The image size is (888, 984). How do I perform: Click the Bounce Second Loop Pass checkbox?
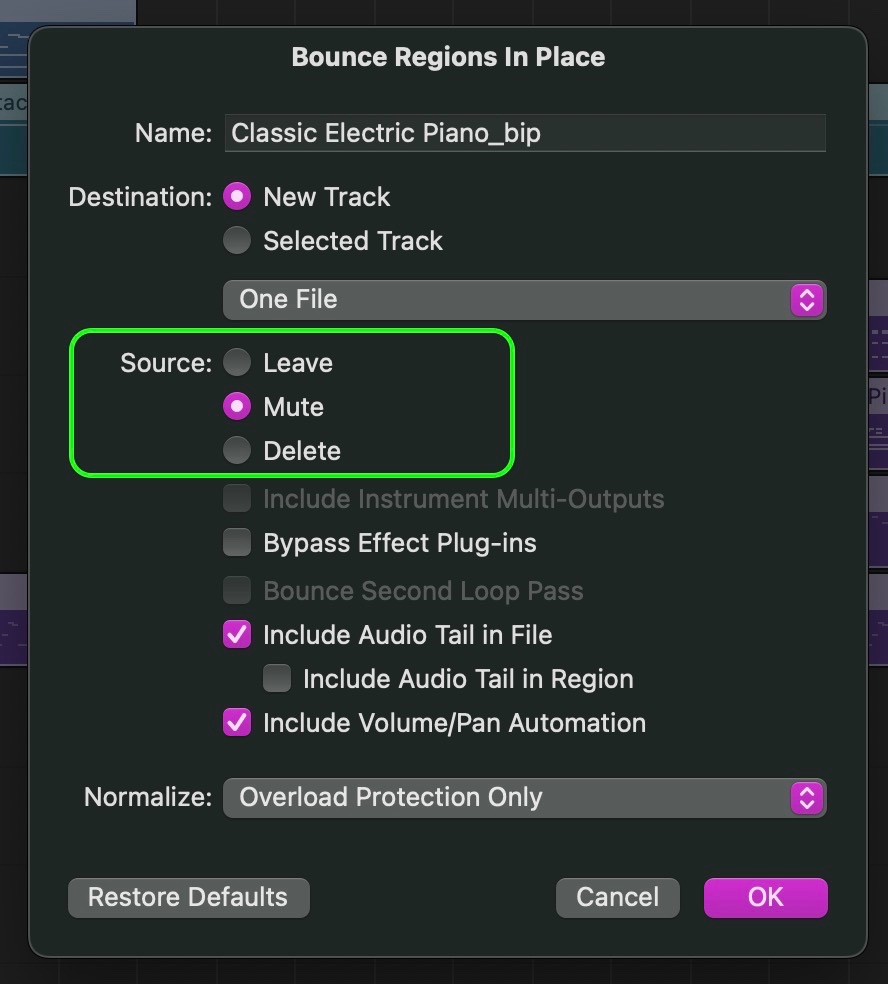237,591
